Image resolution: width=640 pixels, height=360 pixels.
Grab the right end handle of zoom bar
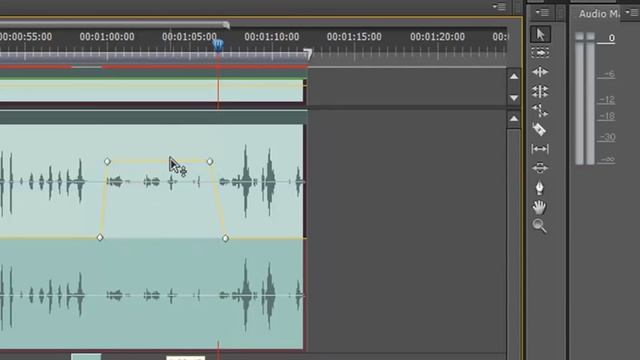[x=227, y=25]
